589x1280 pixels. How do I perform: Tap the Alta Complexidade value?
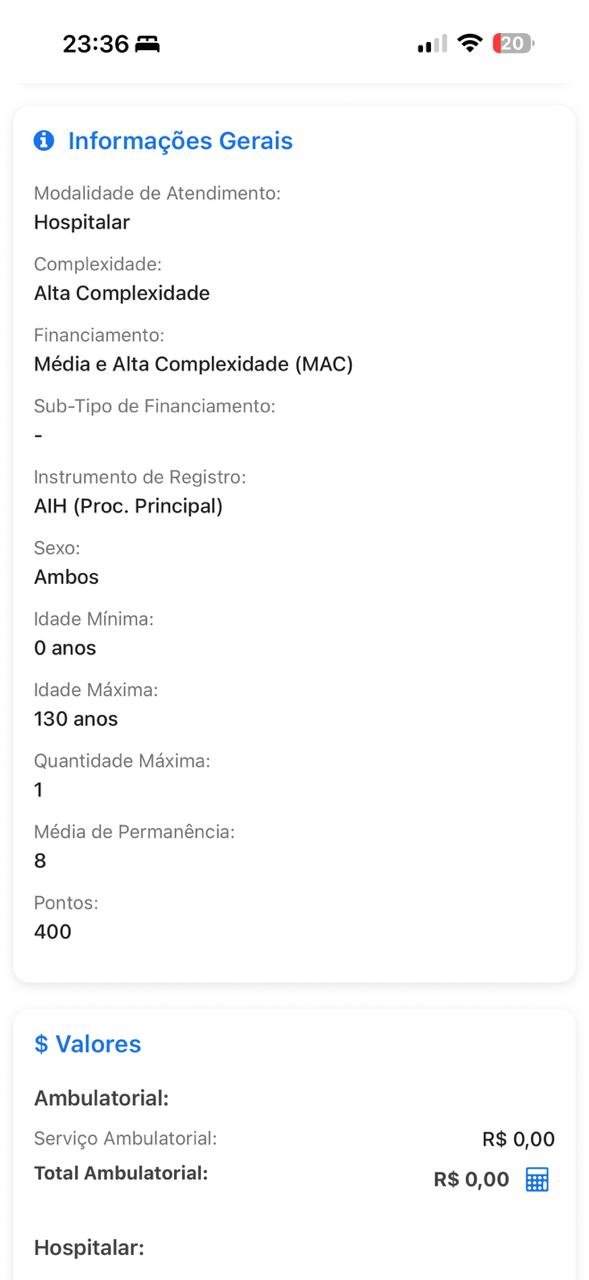coord(122,293)
